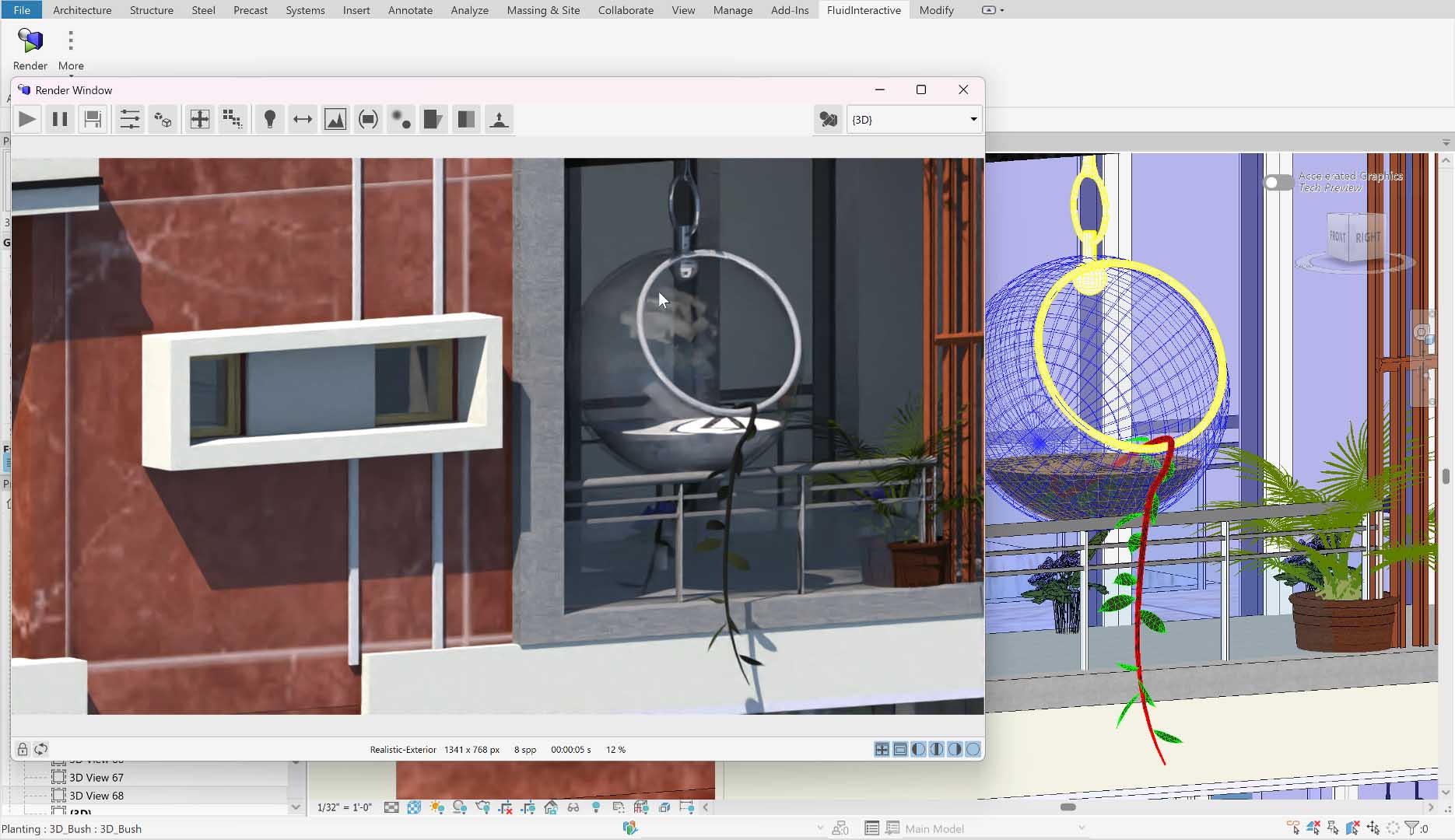
Task: Open the 1/32" = 1'-0" view scale menu
Action: point(344,807)
